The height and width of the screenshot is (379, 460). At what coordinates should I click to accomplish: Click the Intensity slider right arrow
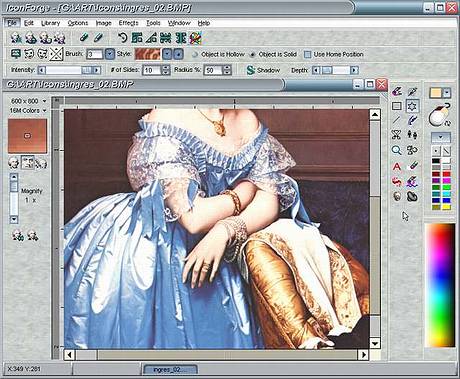point(97,70)
